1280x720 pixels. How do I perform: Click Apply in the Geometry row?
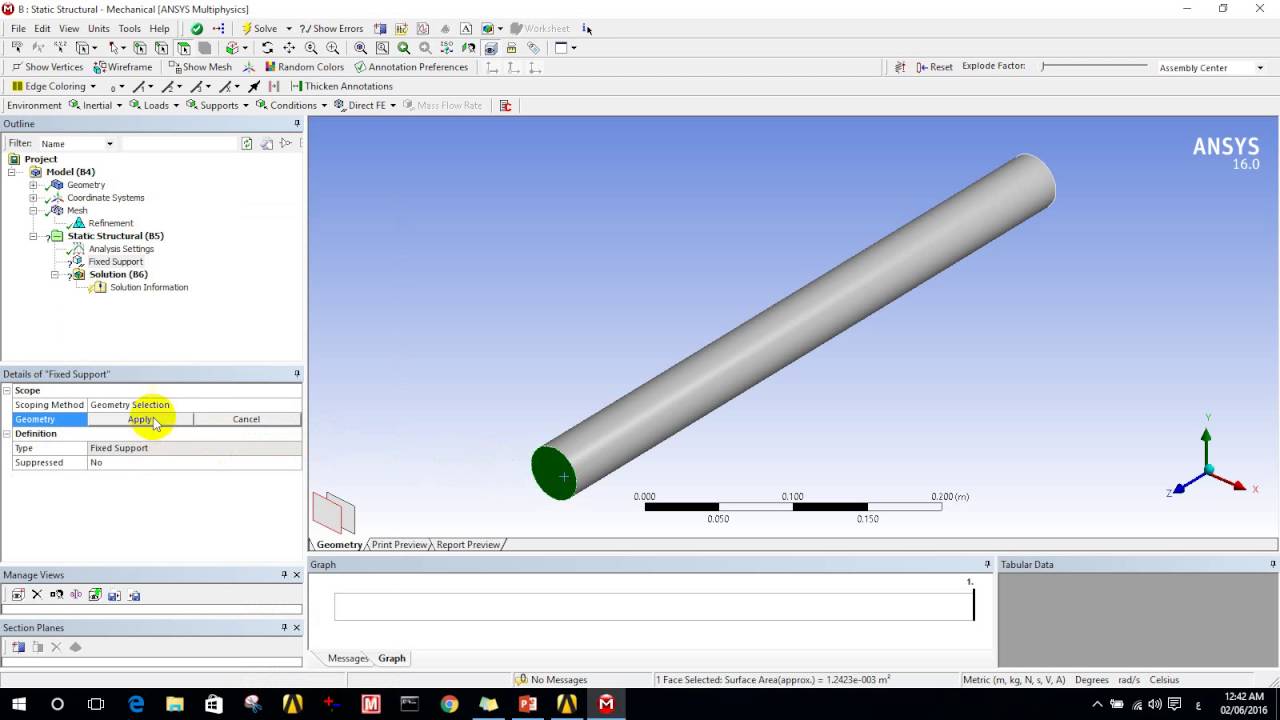(141, 419)
